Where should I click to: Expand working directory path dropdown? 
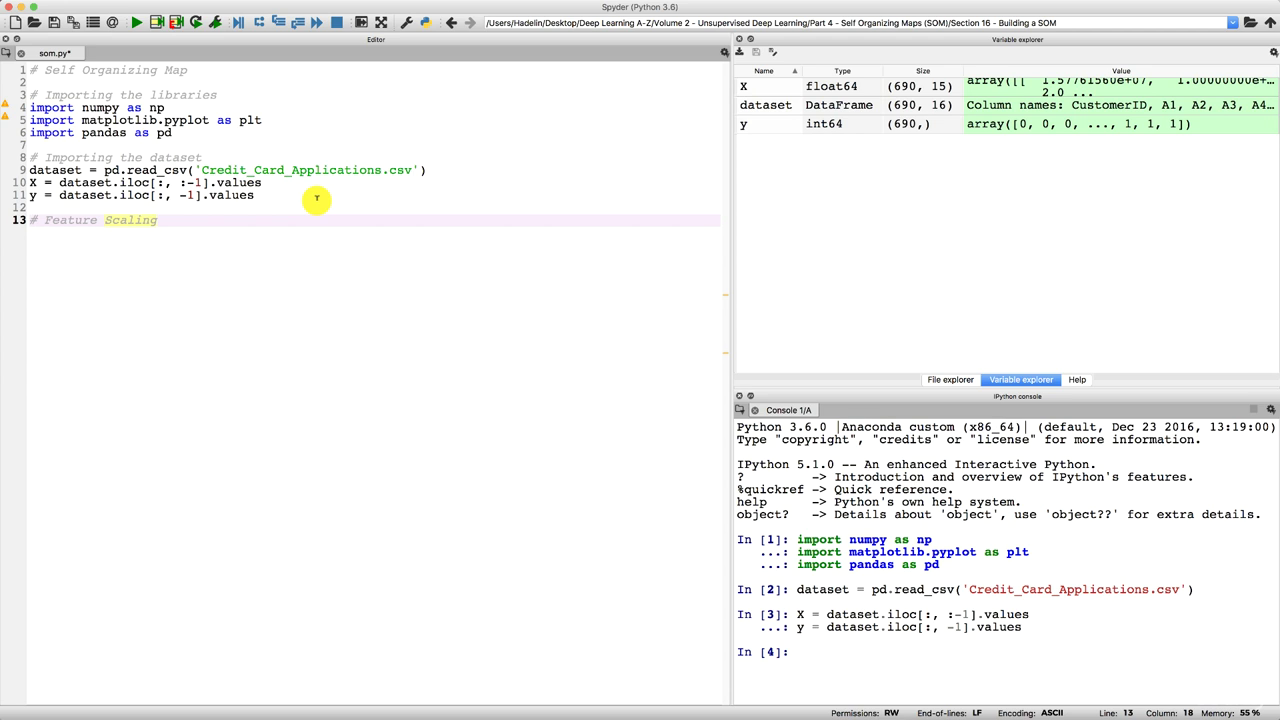point(1232,22)
